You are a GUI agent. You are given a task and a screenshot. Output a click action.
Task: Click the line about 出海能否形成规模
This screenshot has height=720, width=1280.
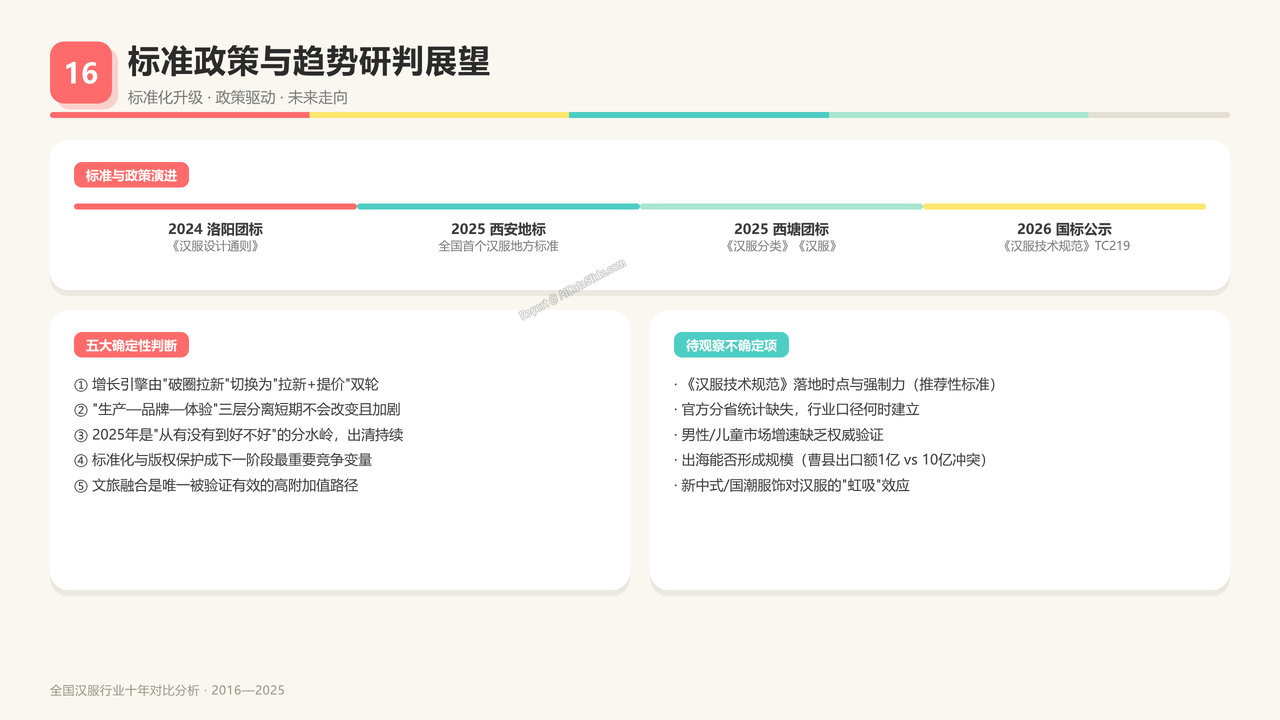[x=831, y=460]
